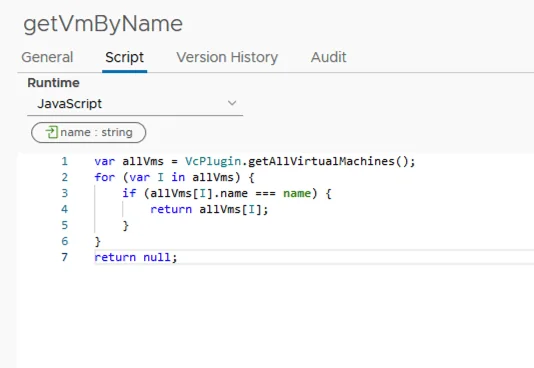
Task: Switch to the General tab
Action: (47, 57)
